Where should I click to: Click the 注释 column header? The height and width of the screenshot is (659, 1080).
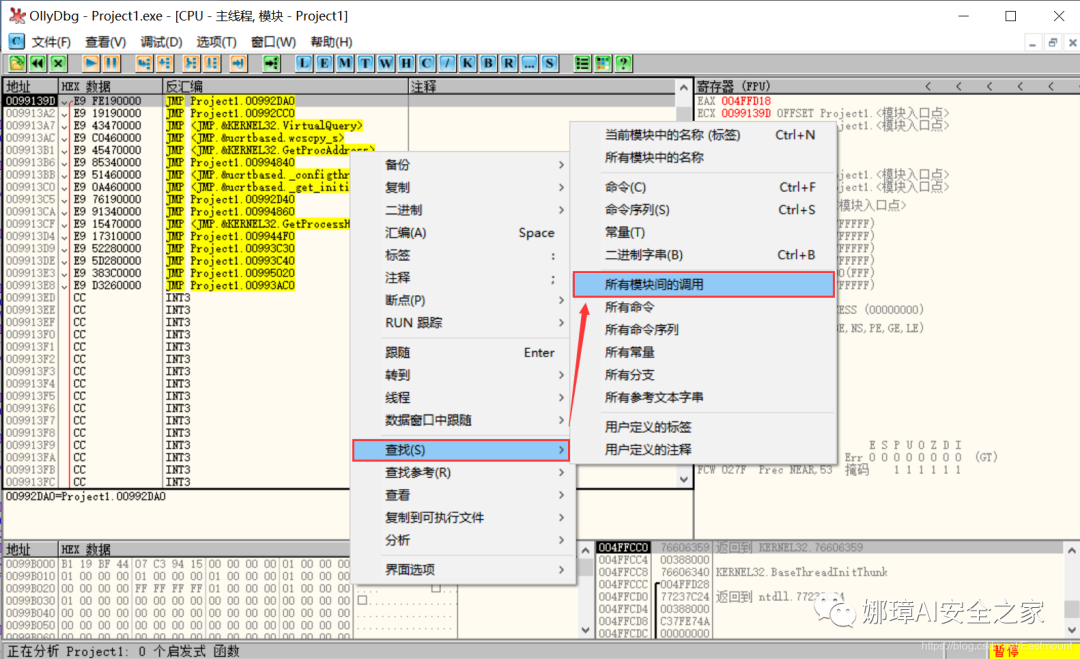point(541,86)
